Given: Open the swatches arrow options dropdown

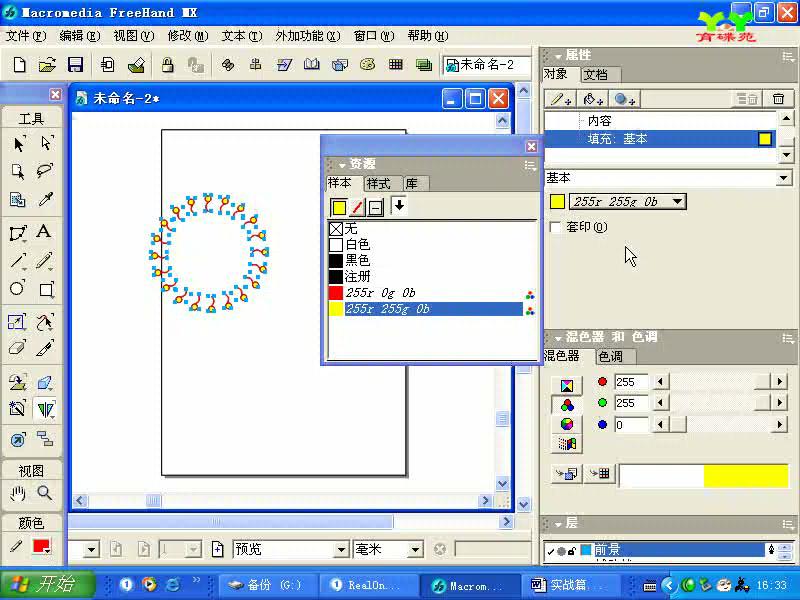Looking at the screenshot, I should click(x=399, y=205).
